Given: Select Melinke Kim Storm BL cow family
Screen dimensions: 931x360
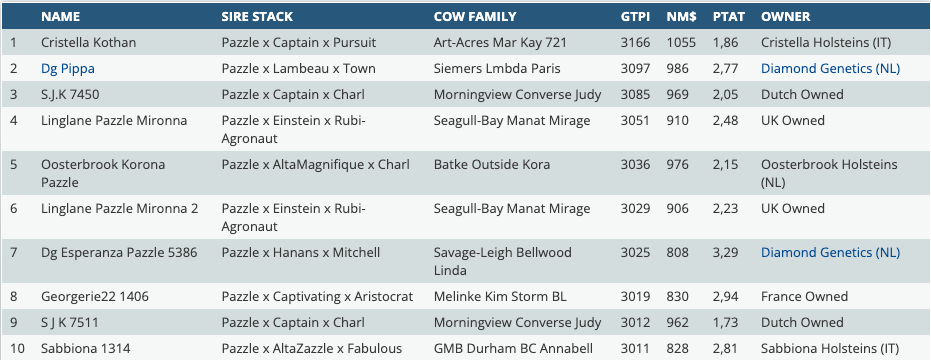Looking at the screenshot, I should pyautogui.click(x=500, y=297).
